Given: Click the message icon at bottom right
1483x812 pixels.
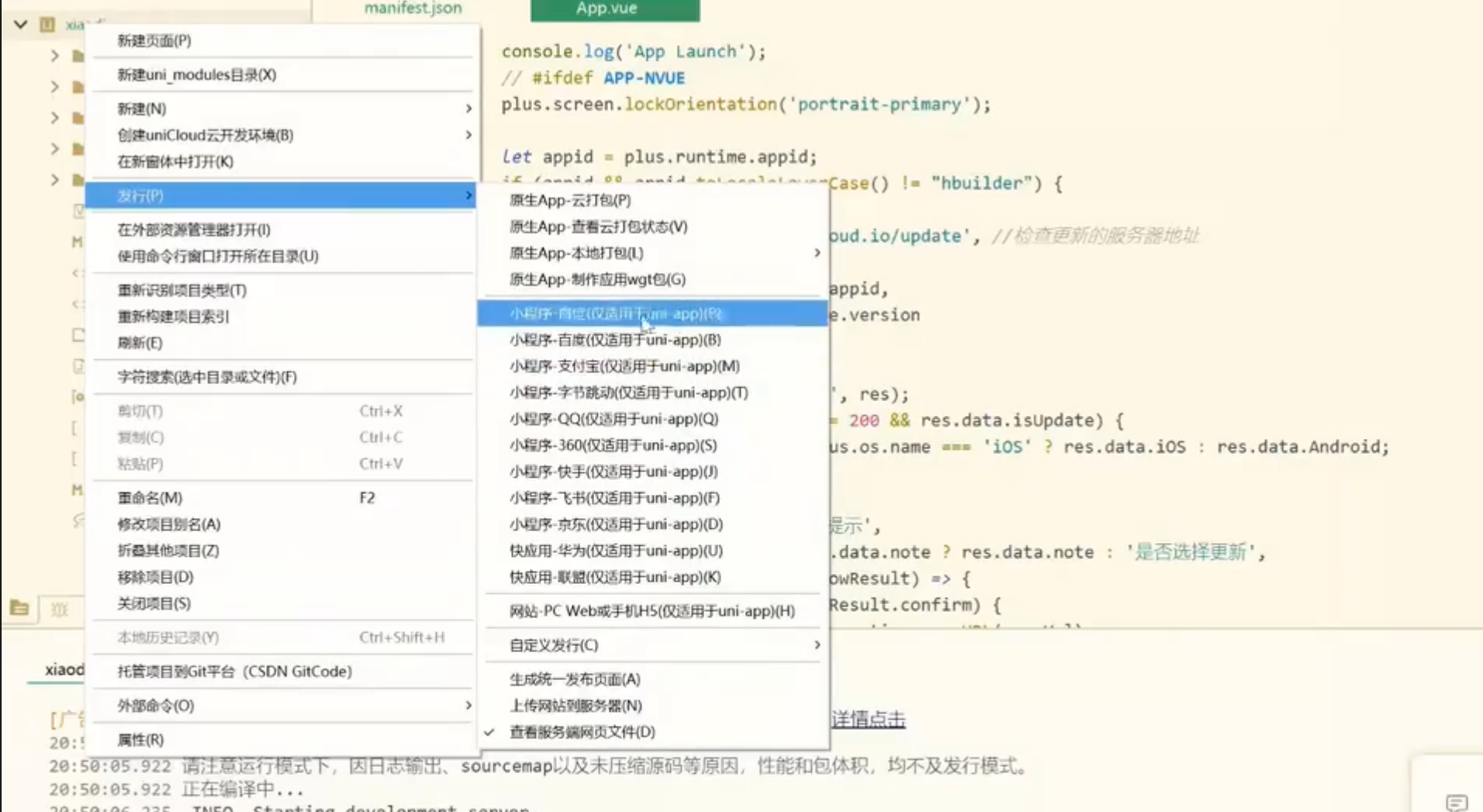Looking at the screenshot, I should tap(1457, 802).
